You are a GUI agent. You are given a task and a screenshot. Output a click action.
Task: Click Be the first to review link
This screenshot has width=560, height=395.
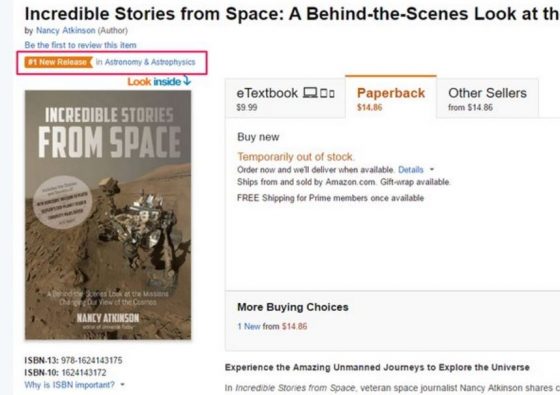[80, 45]
